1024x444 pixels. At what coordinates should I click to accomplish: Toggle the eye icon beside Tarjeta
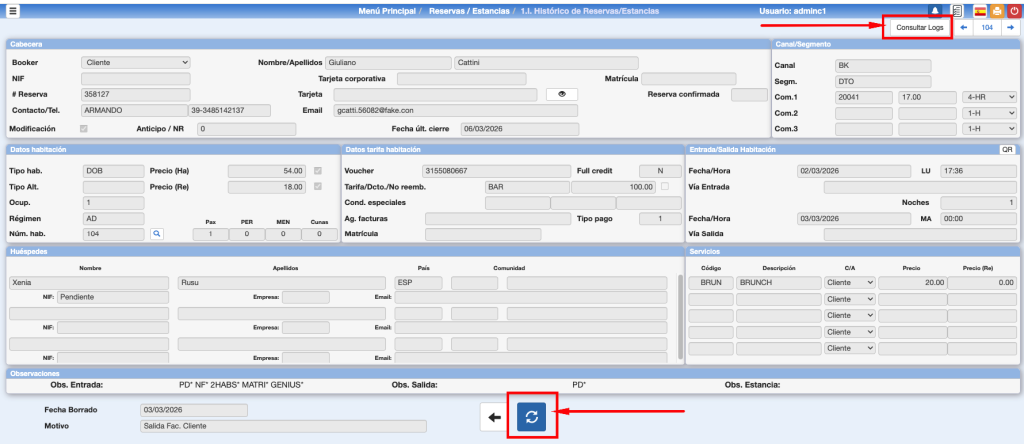tap(562, 94)
